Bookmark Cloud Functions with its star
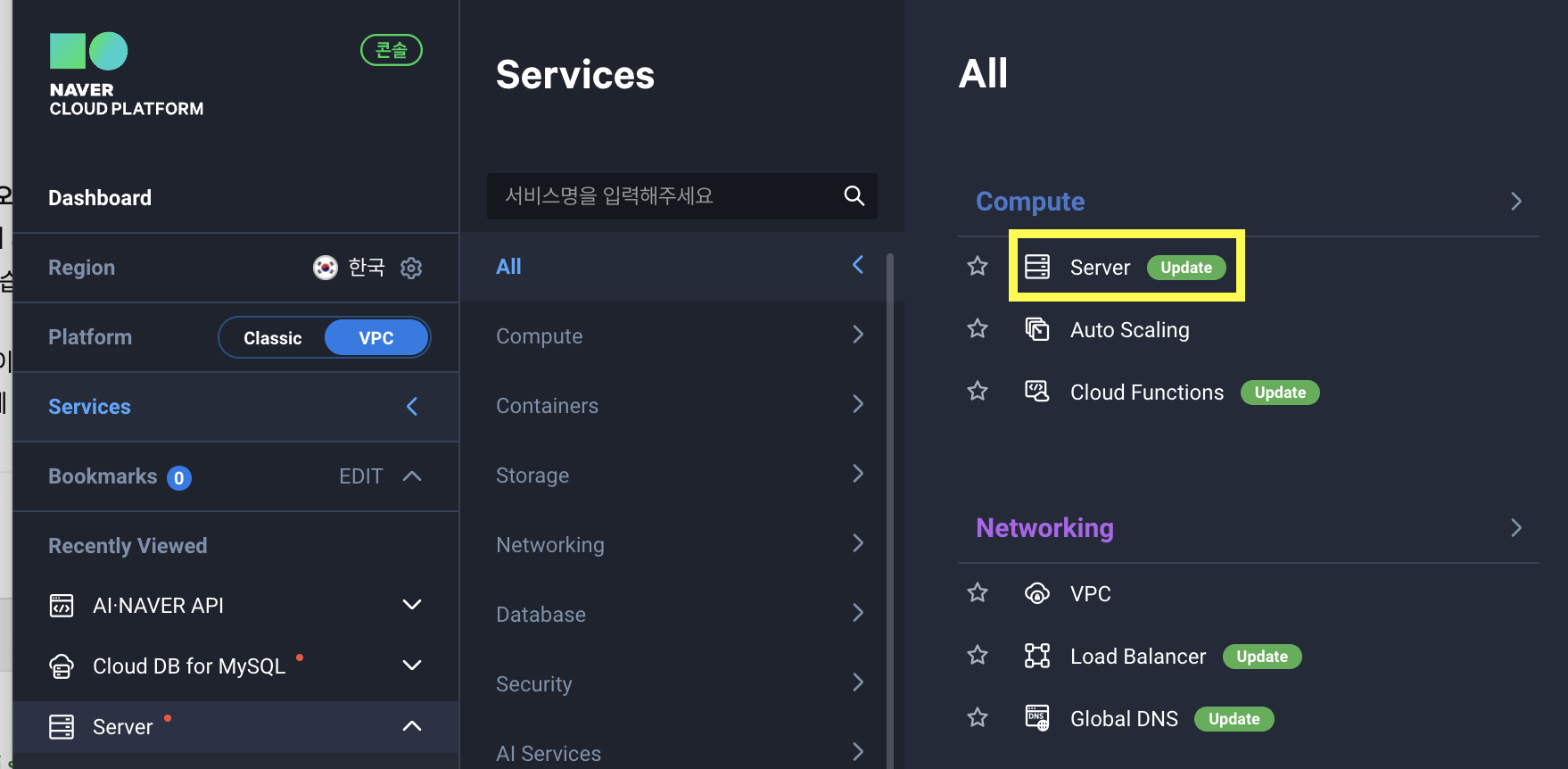The width and height of the screenshot is (1568, 769). (978, 392)
